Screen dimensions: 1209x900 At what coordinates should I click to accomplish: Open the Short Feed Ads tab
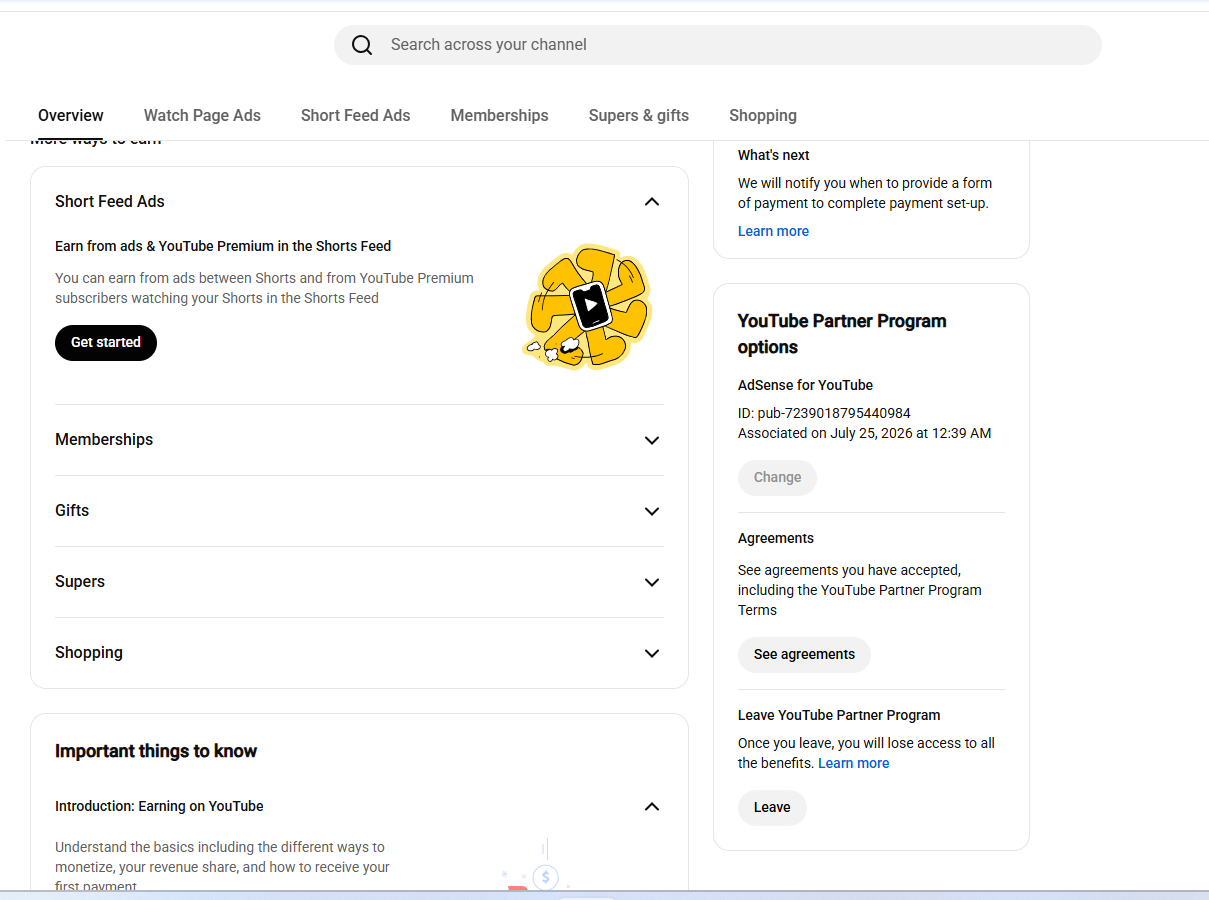[x=355, y=115]
